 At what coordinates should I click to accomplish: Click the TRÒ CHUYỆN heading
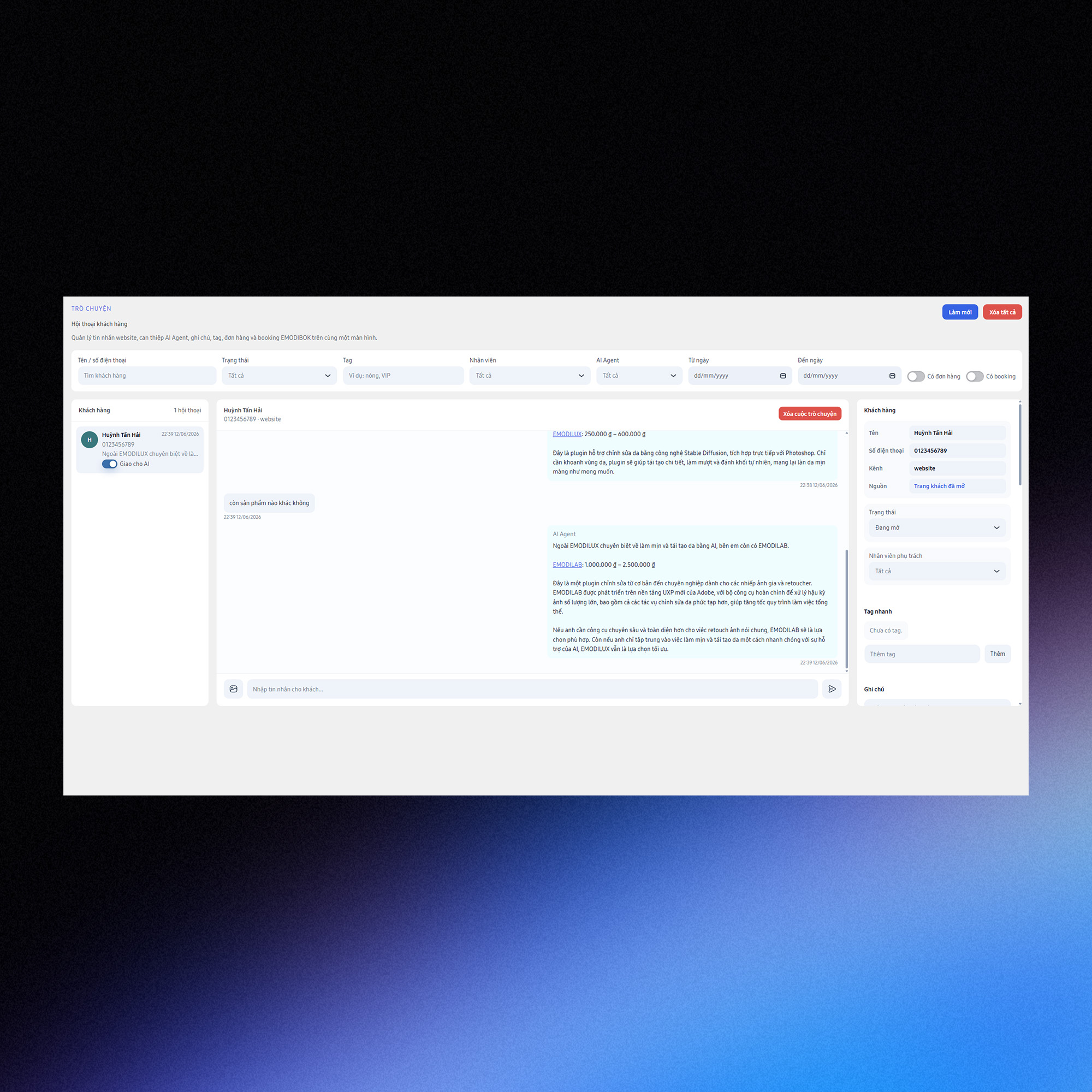pos(91,308)
